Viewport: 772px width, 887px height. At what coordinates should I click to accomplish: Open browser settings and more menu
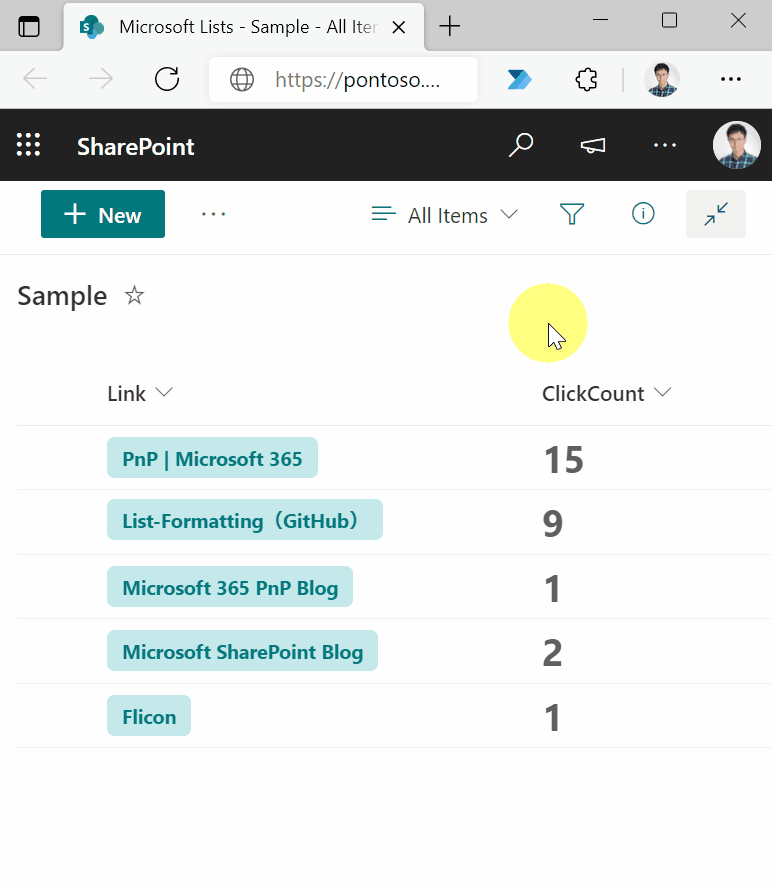pos(731,79)
